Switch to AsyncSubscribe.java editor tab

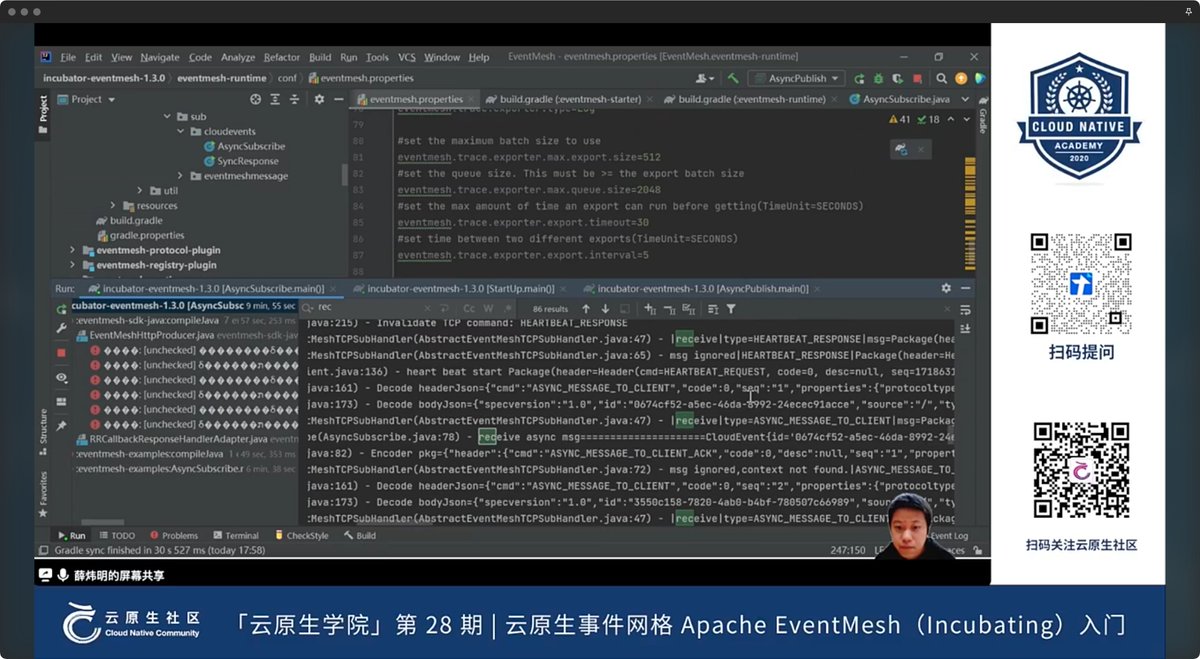pos(899,99)
